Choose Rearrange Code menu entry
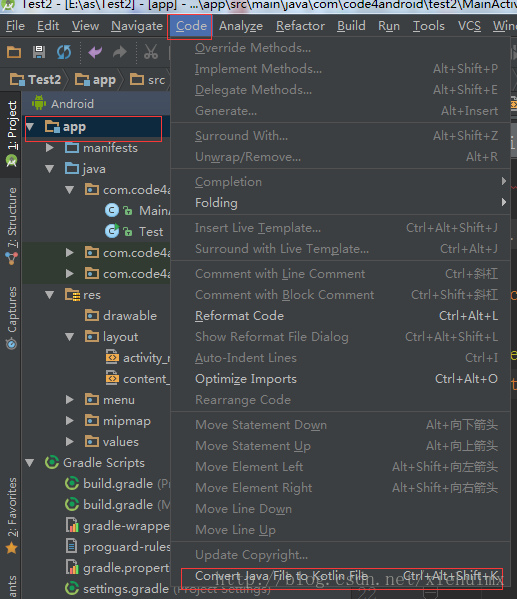Image resolution: width=517 pixels, height=599 pixels. 340,400
